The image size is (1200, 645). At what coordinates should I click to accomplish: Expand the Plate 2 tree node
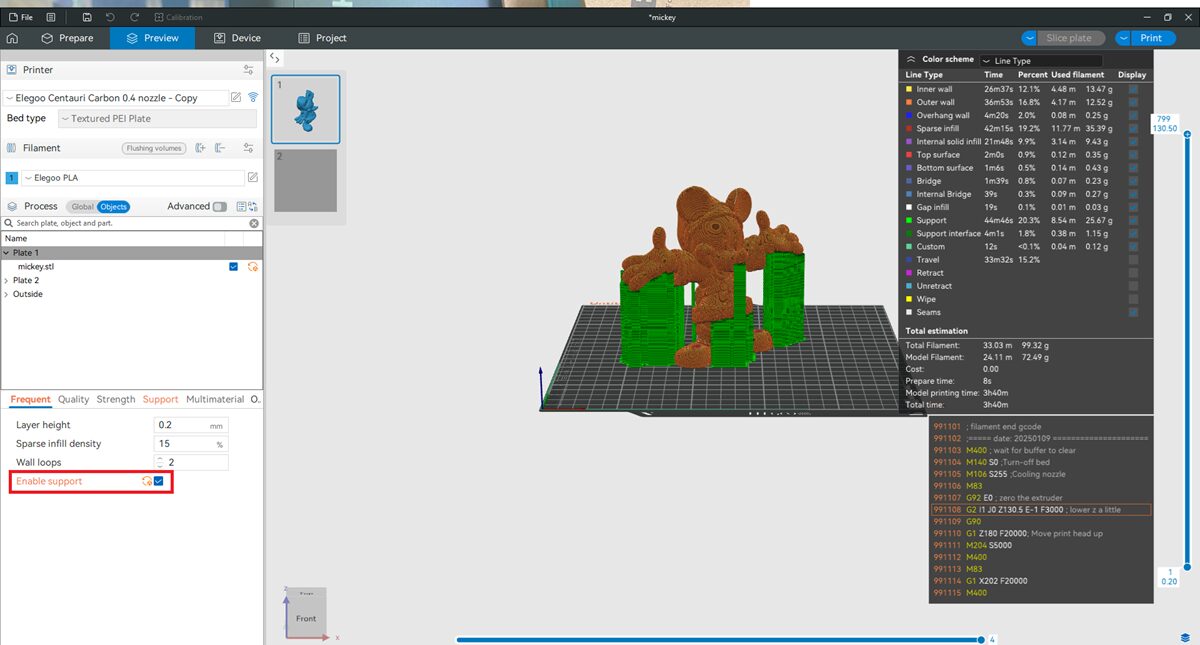click(6, 280)
